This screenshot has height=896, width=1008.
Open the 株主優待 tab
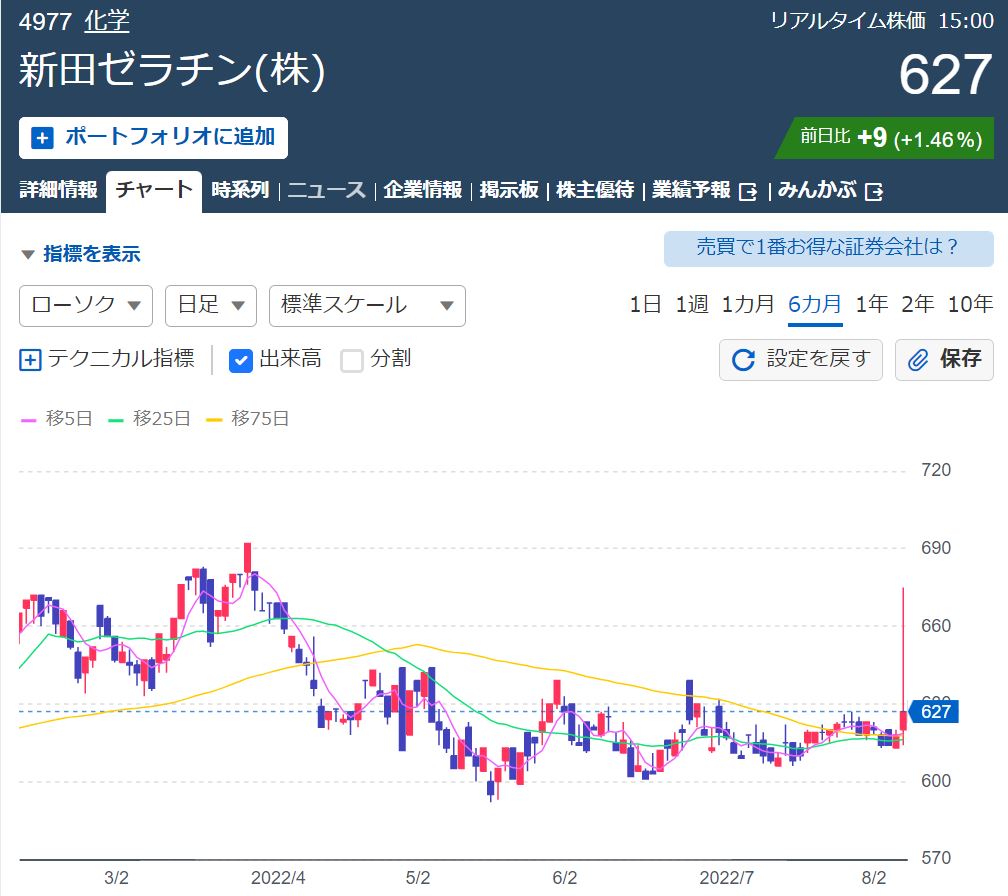tap(595, 190)
